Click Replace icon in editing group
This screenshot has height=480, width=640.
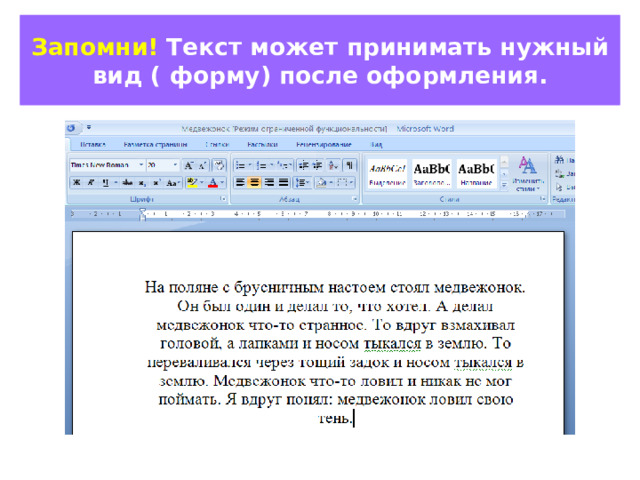[559, 173]
